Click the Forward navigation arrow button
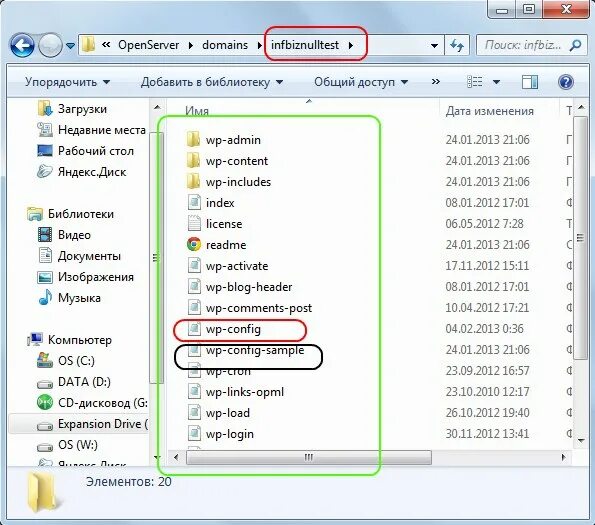Image resolution: width=595 pixels, height=525 pixels. (x=50, y=46)
